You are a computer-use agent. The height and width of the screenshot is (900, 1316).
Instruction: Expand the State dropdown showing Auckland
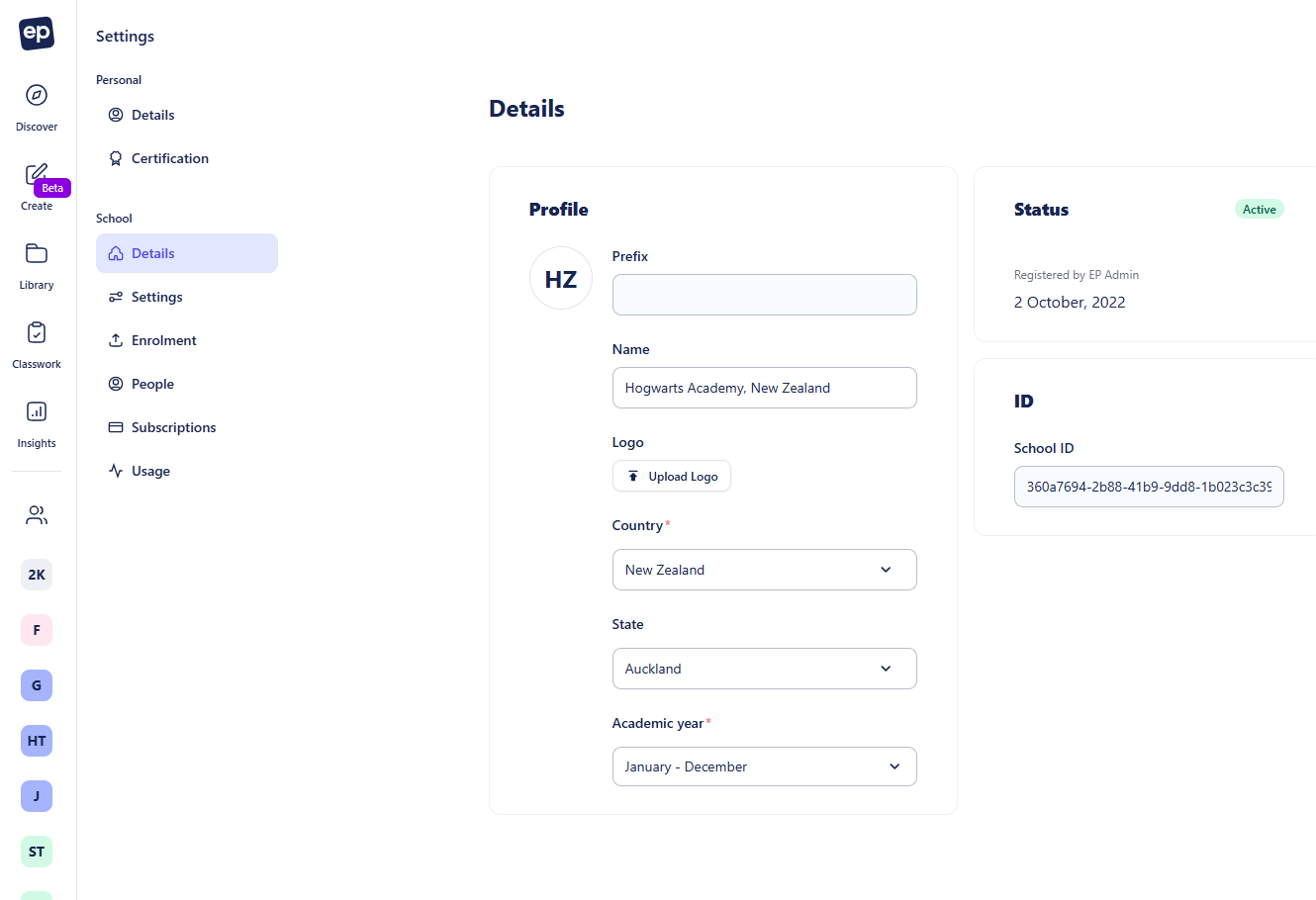[x=765, y=669]
